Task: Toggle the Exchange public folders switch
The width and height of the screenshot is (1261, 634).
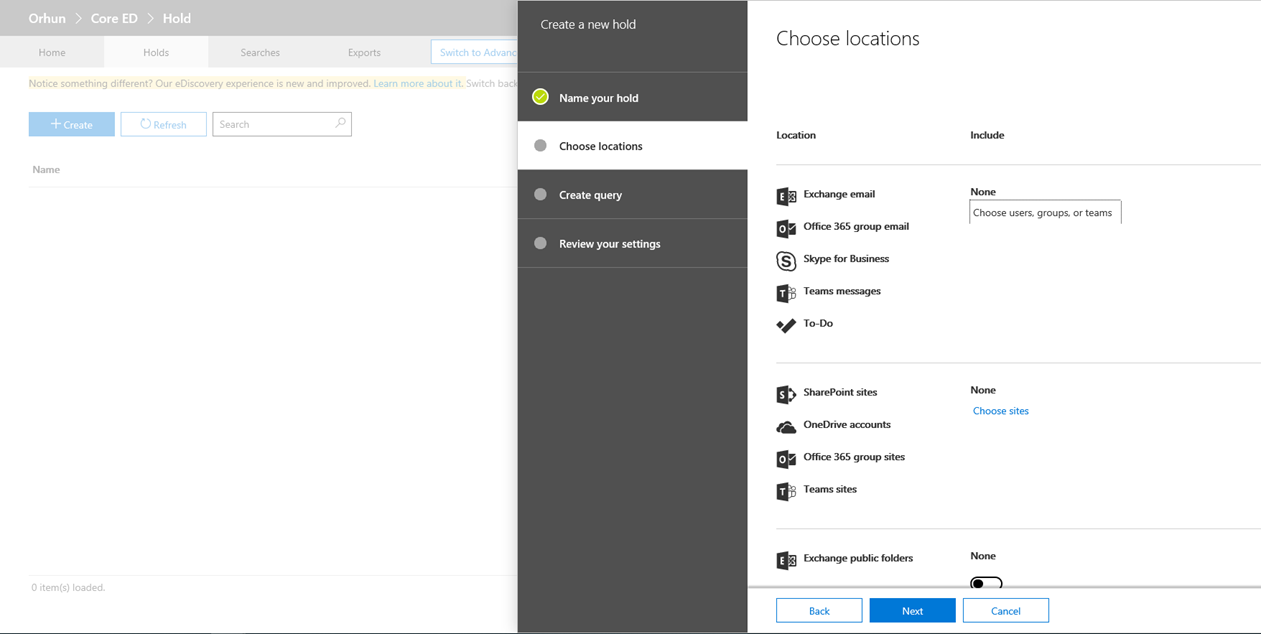Action: (986, 583)
